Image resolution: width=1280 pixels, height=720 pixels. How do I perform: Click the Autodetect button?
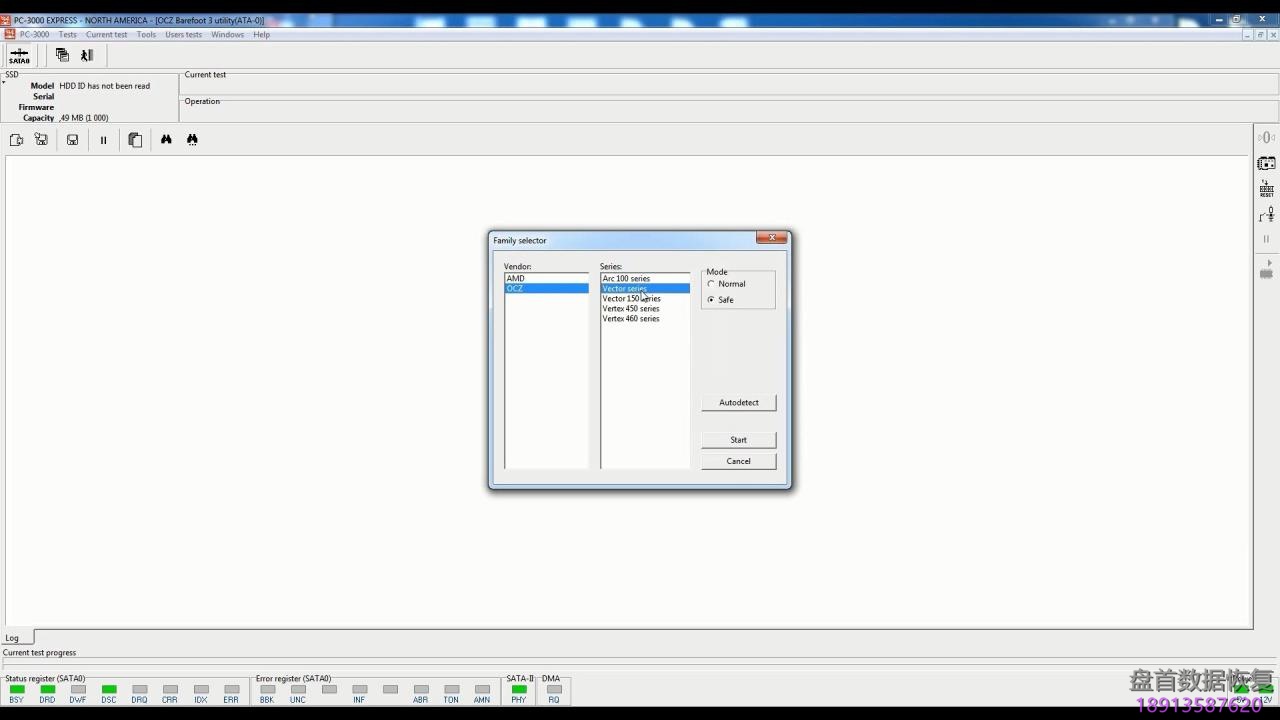tap(738, 403)
